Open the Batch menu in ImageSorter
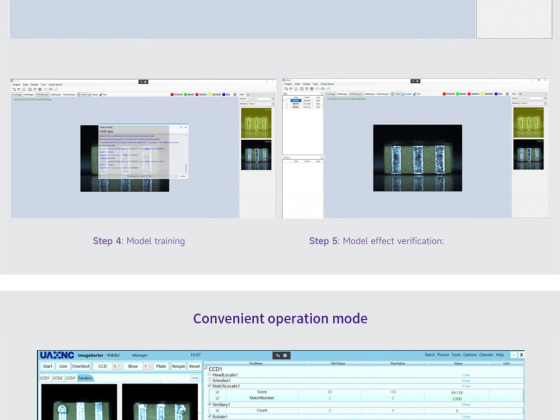The width and height of the screenshot is (560, 420). pyautogui.click(x=430, y=355)
